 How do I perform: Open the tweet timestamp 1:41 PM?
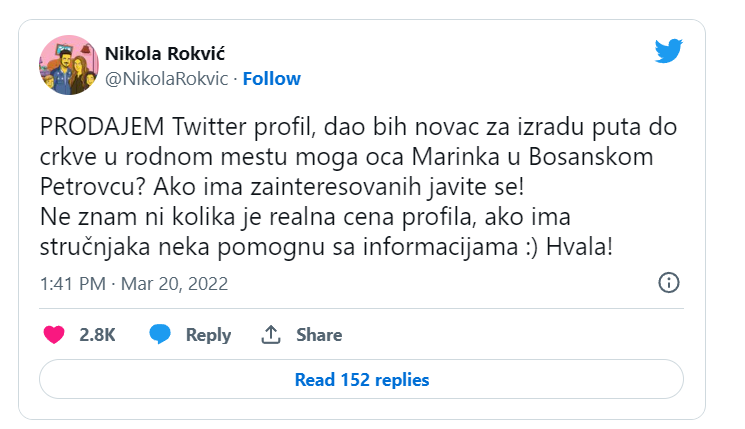pyautogui.click(x=72, y=284)
